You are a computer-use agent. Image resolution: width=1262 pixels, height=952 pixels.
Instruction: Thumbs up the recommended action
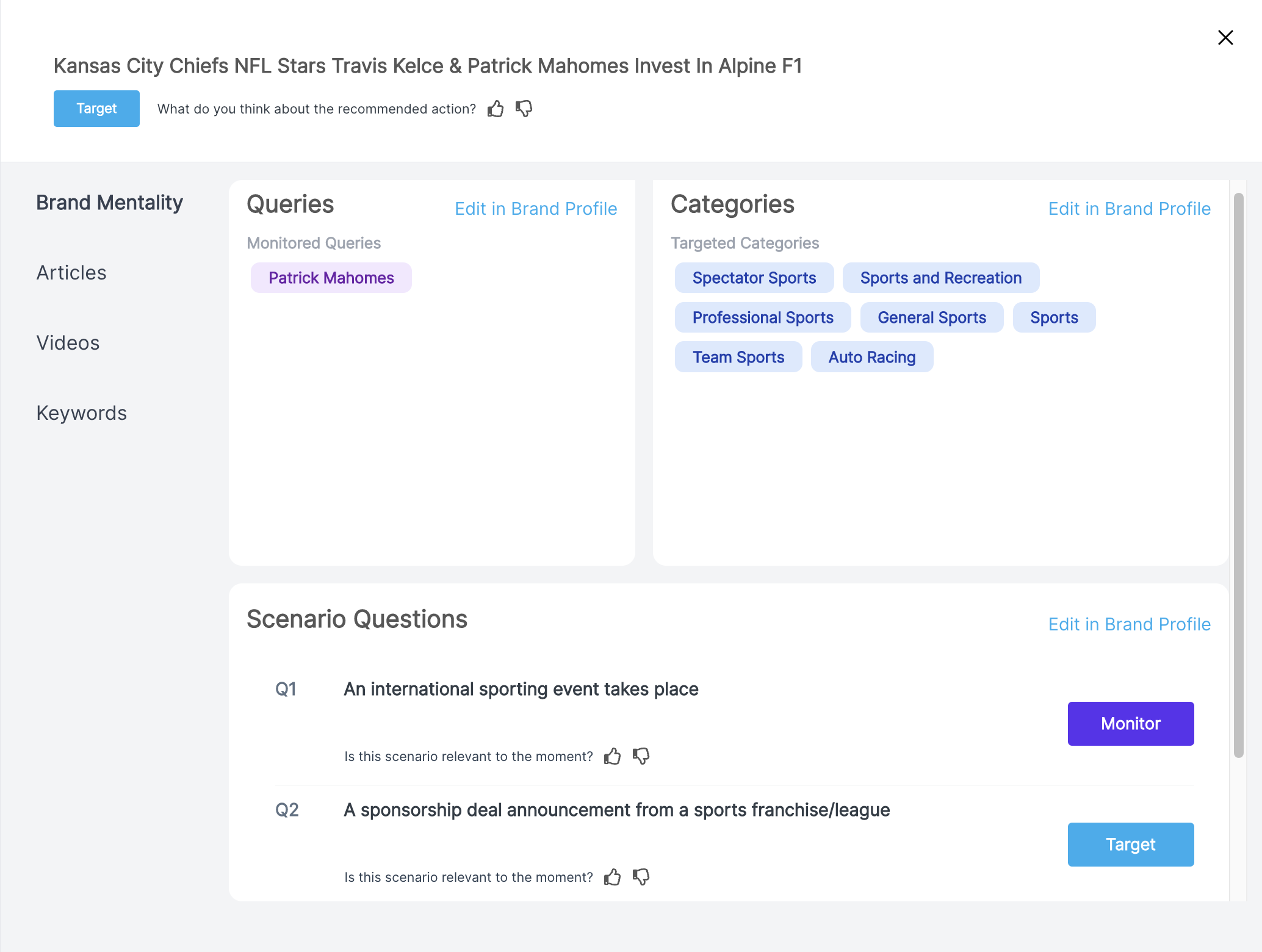pyautogui.click(x=496, y=109)
